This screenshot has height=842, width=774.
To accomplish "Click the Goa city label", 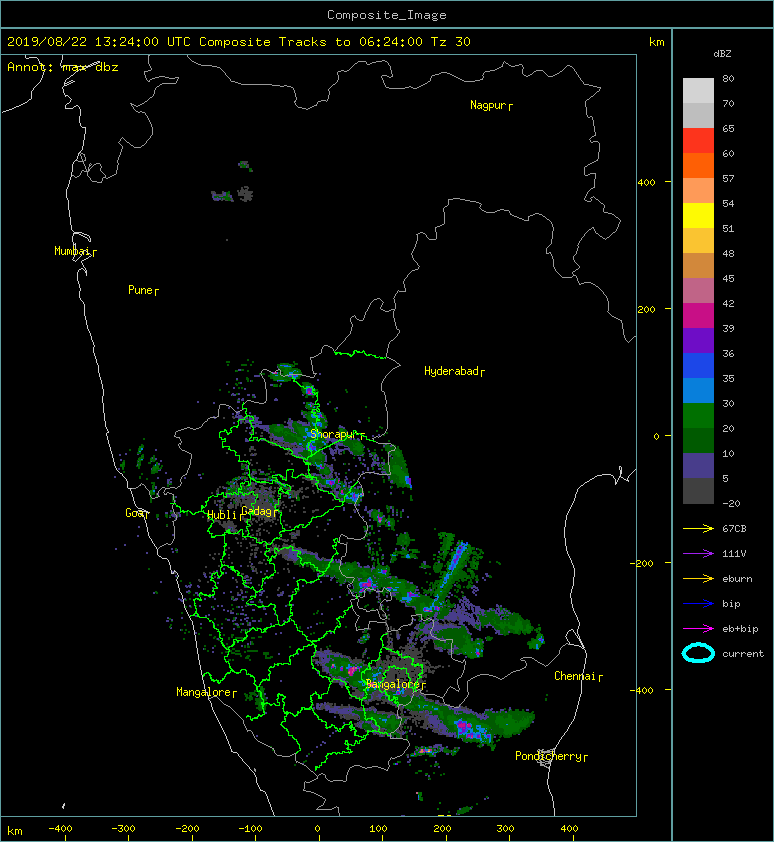I will point(134,513).
